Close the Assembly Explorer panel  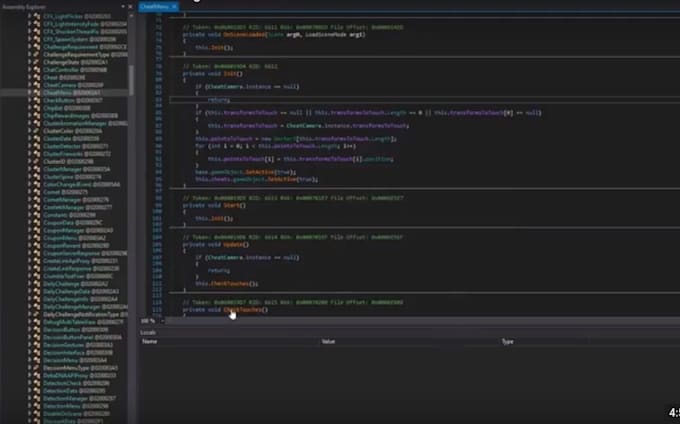(130, 7)
